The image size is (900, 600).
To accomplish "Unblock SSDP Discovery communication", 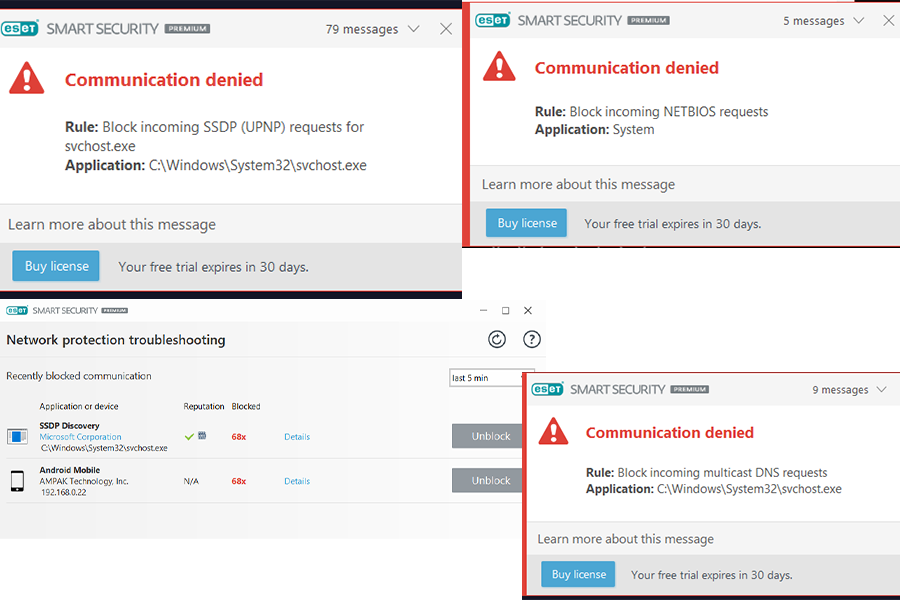I will 487,436.
